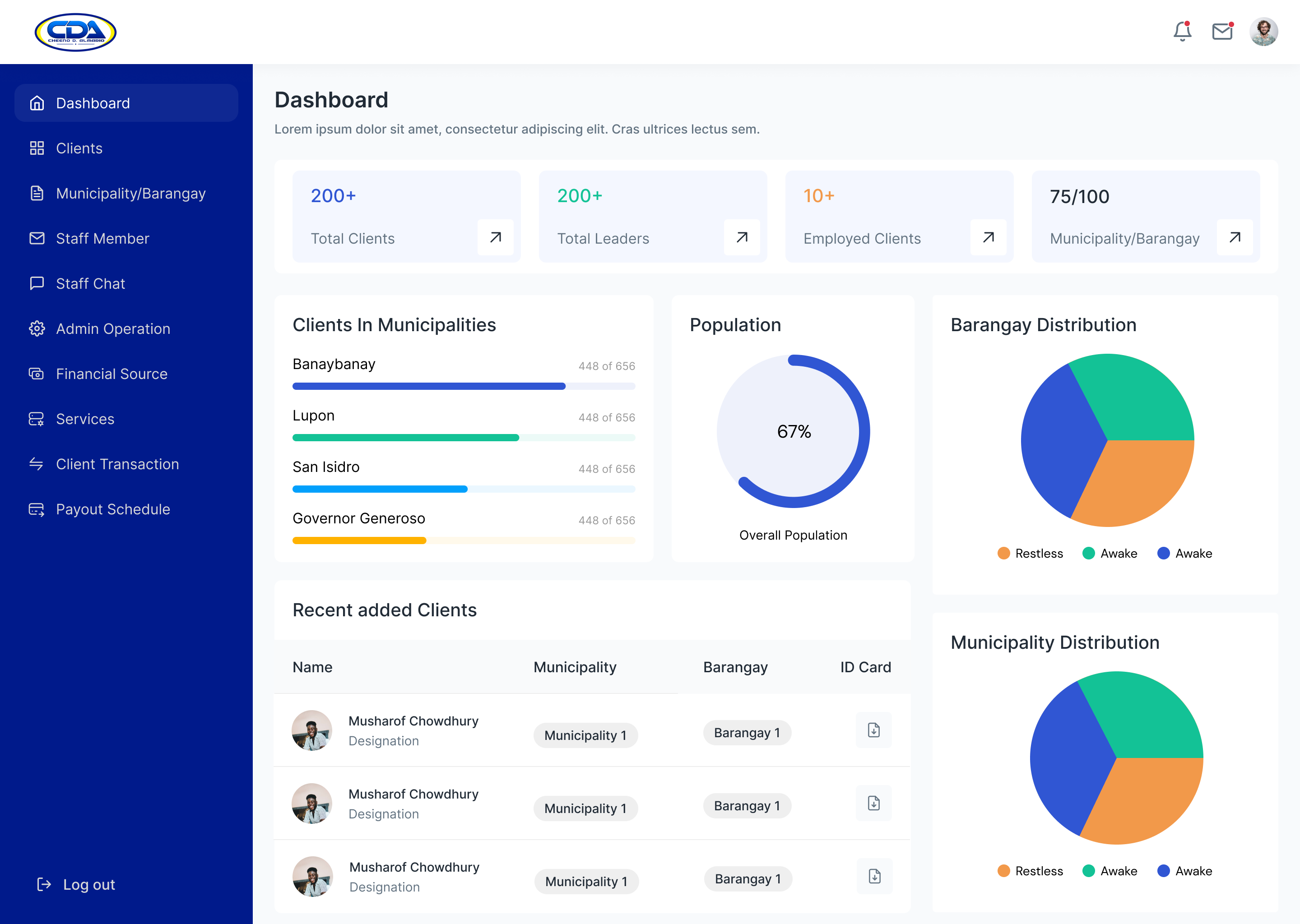
Task: Go to Admin Operation menu item
Action: (113, 329)
